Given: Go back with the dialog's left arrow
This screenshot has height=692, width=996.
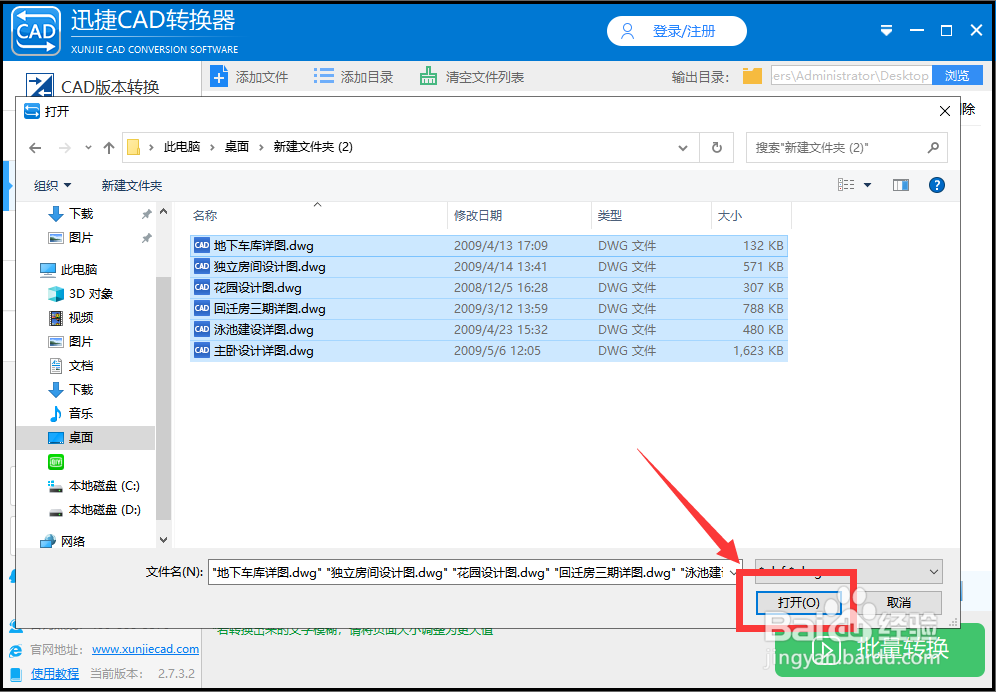Looking at the screenshot, I should coord(35,148).
